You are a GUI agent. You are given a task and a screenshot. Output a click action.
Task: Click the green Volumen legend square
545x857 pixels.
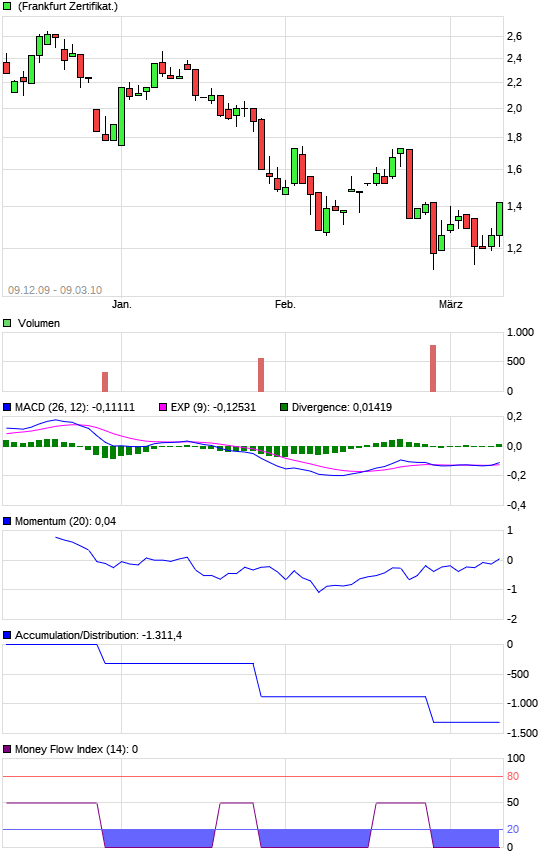pyautogui.click(x=7, y=323)
